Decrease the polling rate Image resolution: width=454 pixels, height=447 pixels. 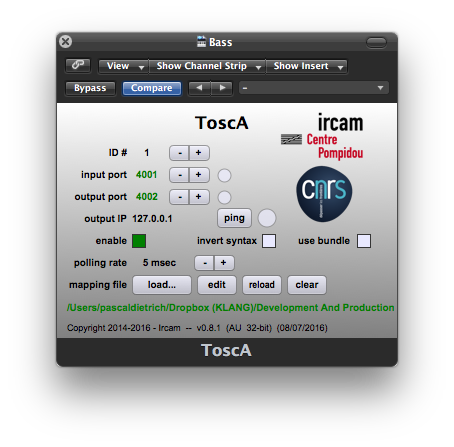pyautogui.click(x=205, y=263)
